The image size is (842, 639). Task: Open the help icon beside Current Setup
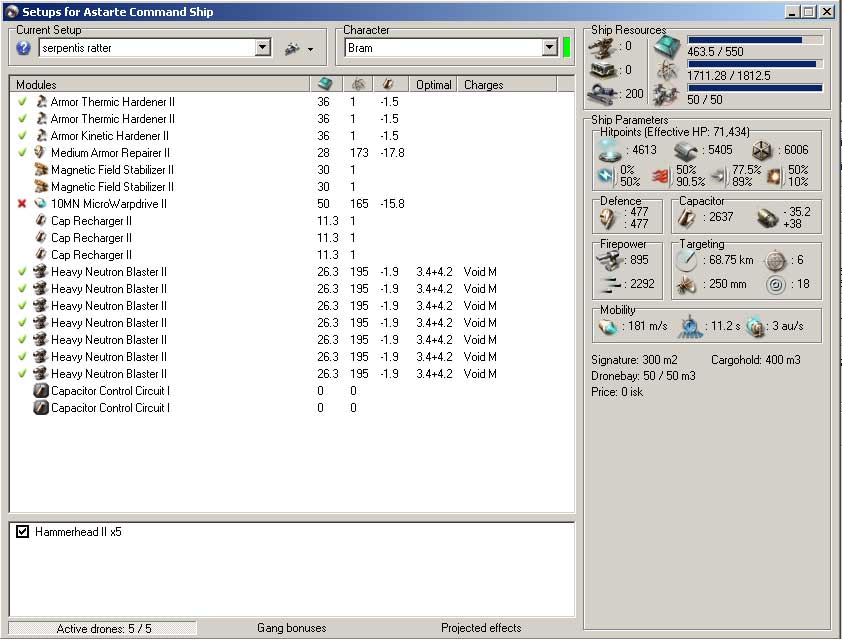(23, 48)
